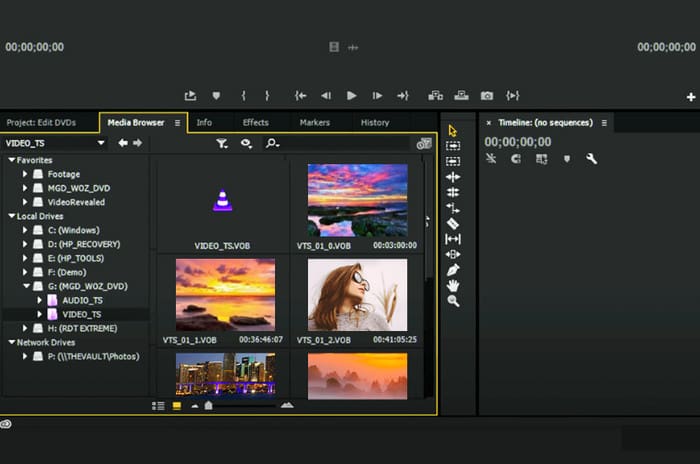Click the ingest icon in Media Browser
Viewport: 700px width, 464px height.
(x=424, y=143)
